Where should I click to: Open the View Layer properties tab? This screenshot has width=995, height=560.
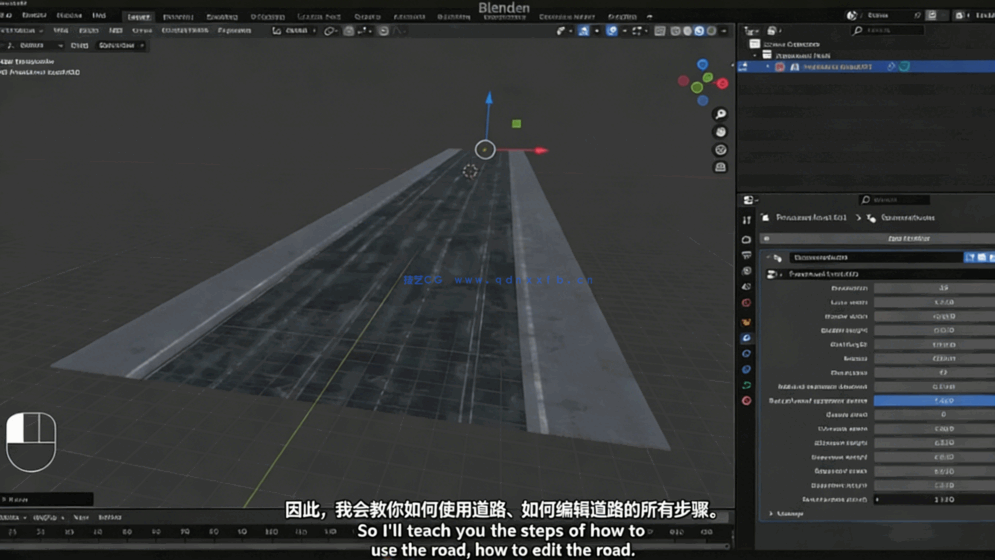(747, 271)
